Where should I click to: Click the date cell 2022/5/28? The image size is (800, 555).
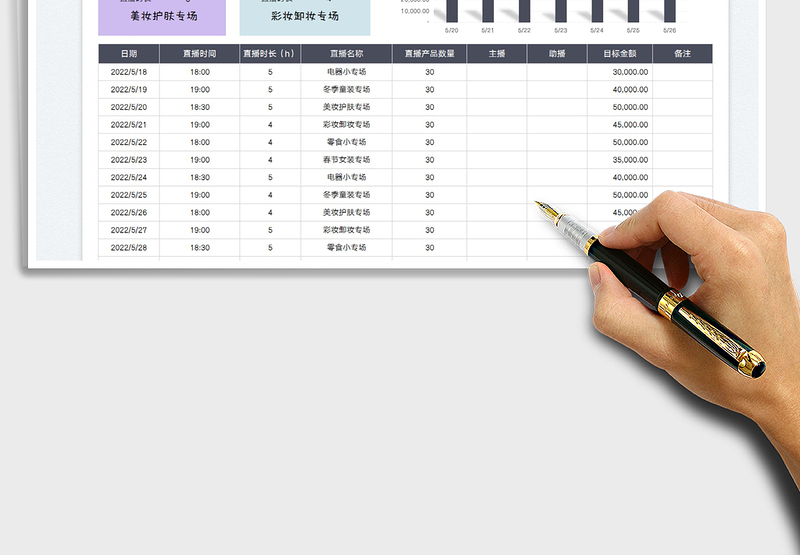pos(129,247)
